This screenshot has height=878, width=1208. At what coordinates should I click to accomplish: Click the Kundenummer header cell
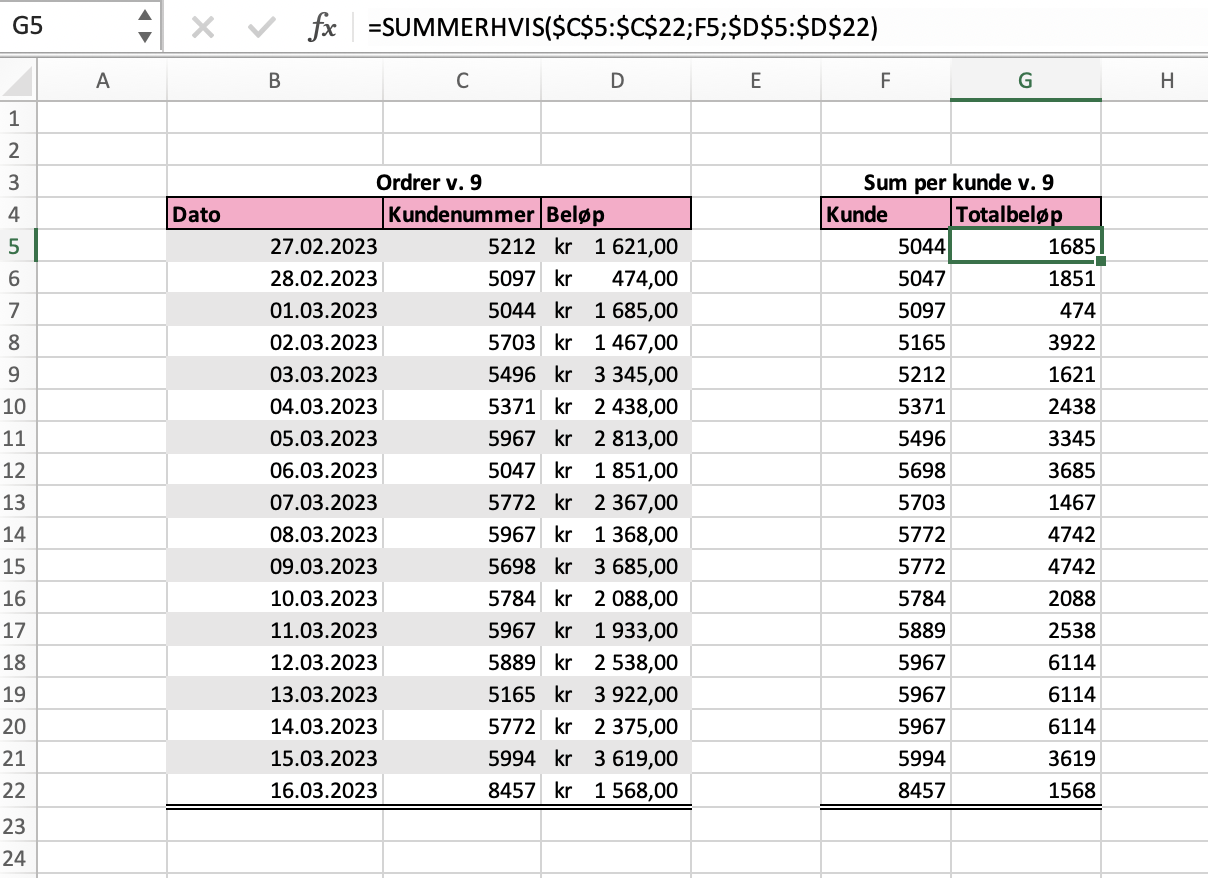tap(461, 214)
